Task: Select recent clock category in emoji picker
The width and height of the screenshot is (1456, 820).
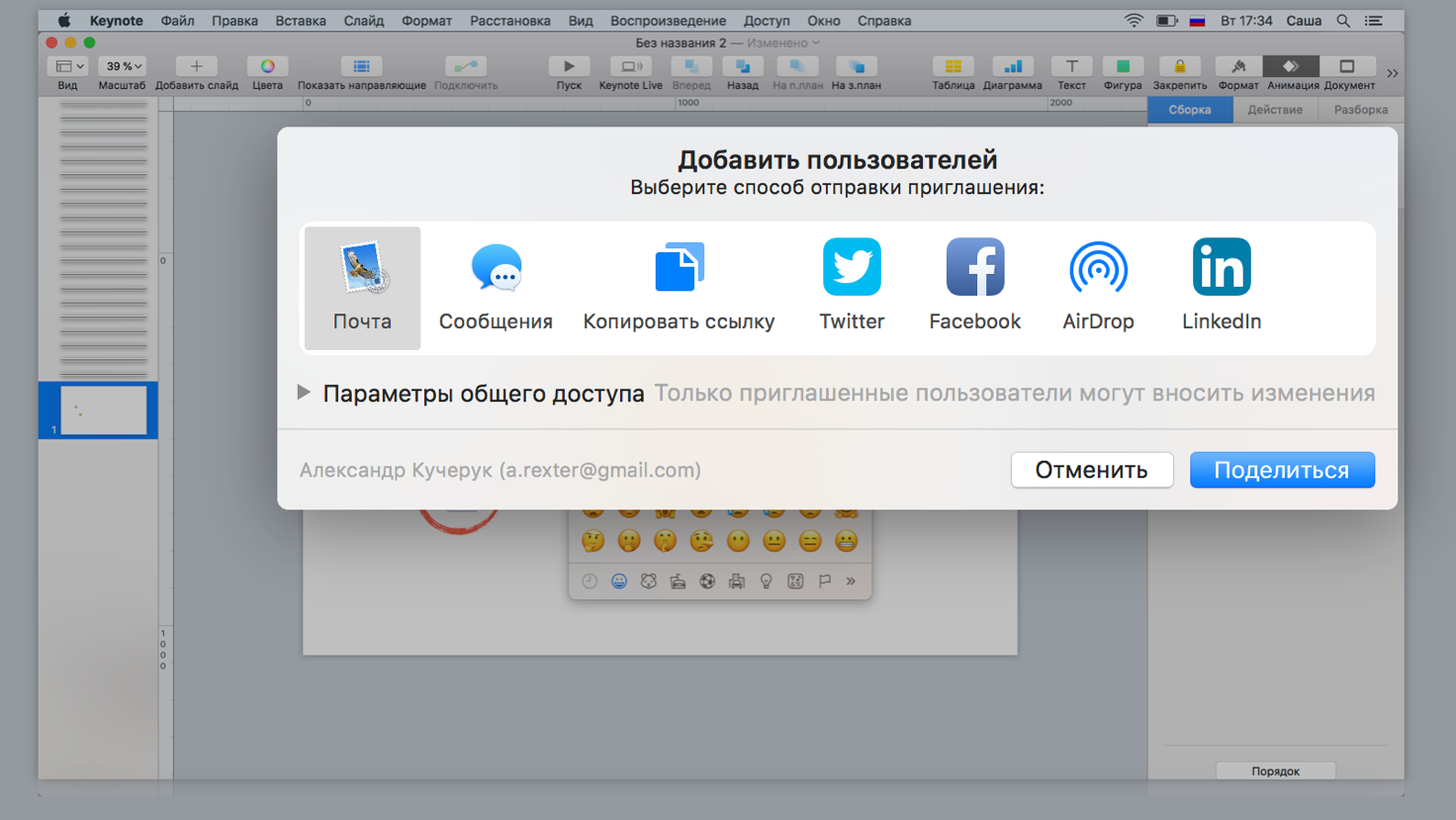Action: click(590, 582)
